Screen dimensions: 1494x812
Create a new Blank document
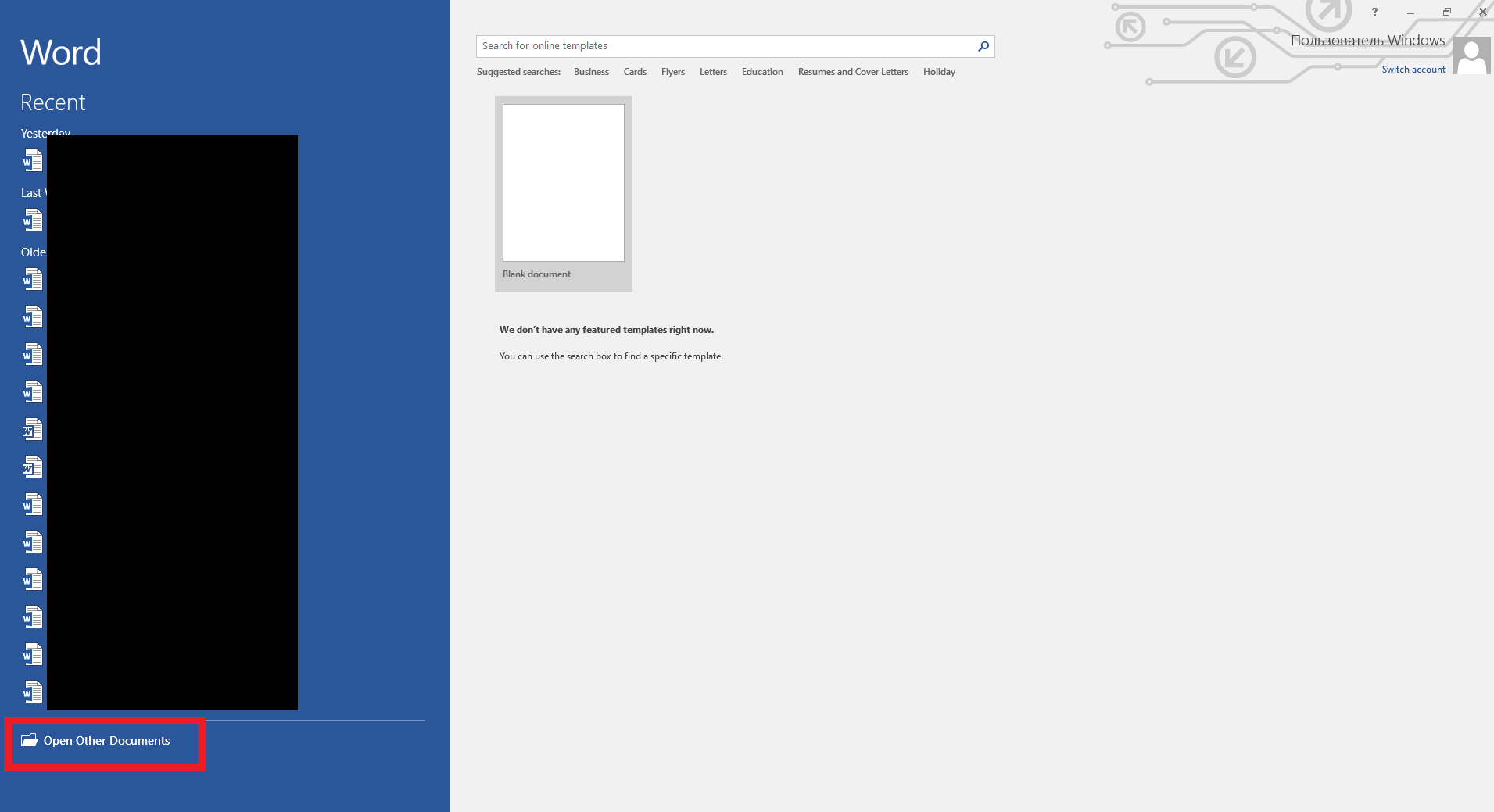point(564,194)
